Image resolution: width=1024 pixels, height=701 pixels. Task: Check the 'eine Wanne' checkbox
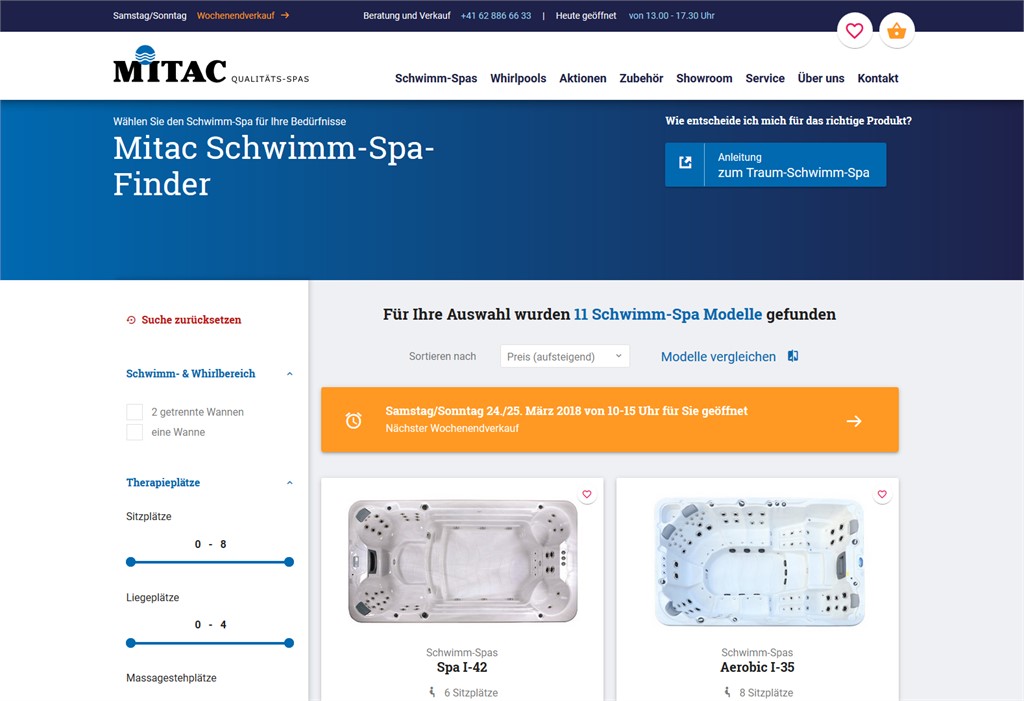click(135, 432)
